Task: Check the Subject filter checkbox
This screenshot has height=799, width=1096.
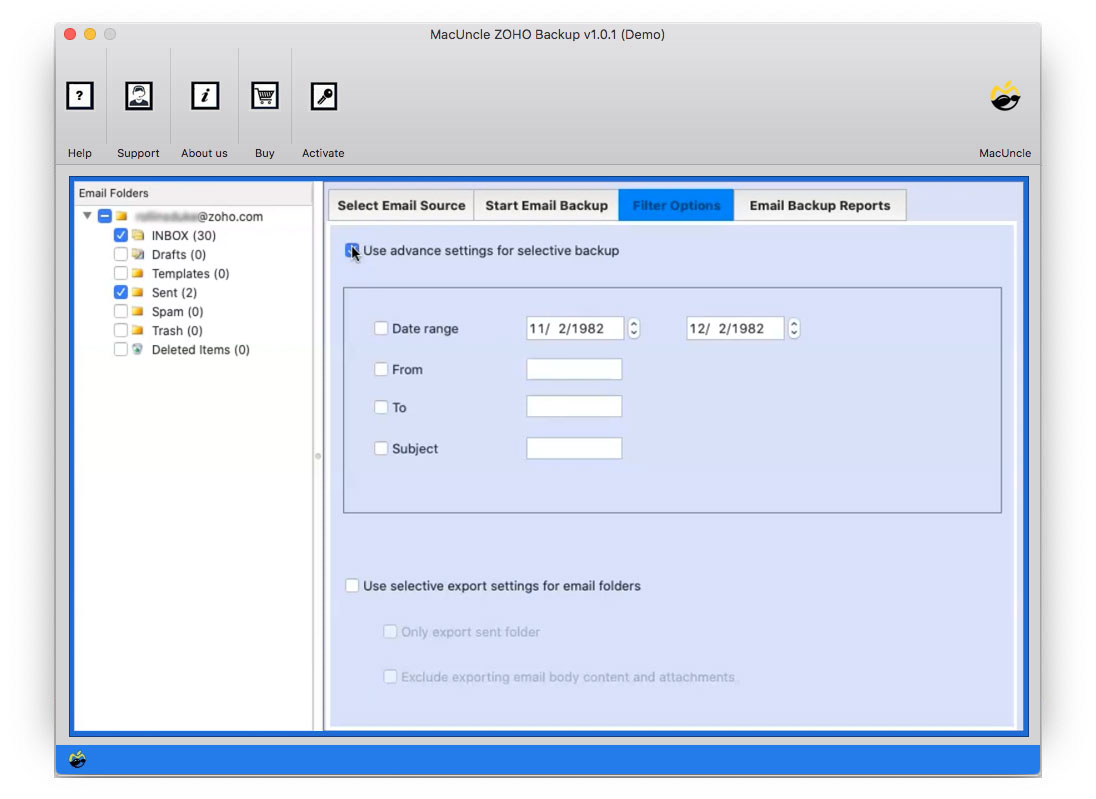Action: point(381,448)
